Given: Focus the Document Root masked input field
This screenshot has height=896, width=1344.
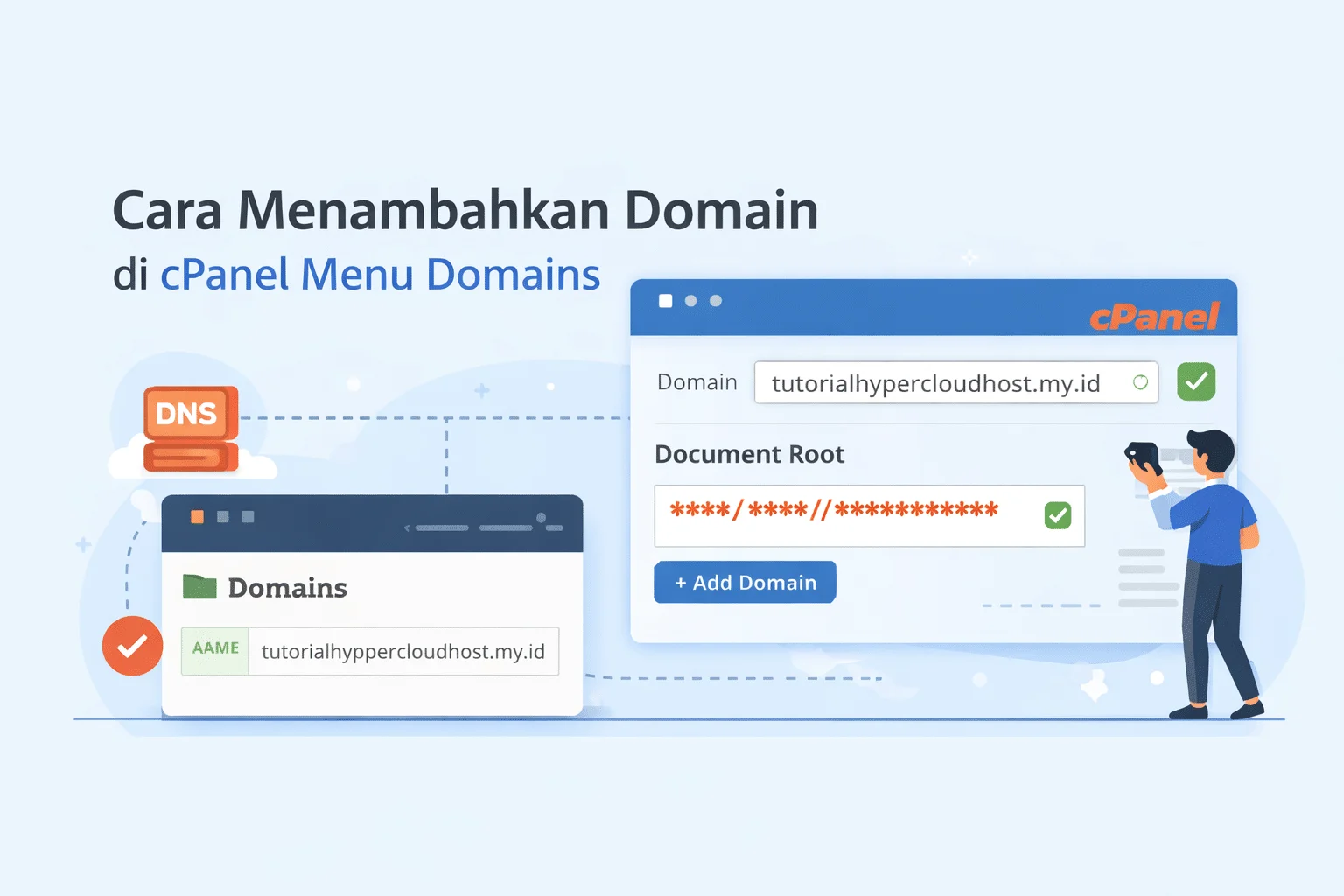Looking at the screenshot, I should [870, 515].
